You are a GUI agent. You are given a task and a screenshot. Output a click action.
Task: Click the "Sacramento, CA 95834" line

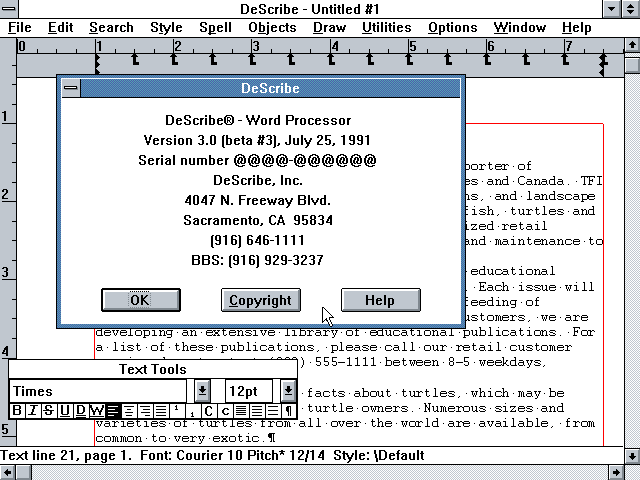click(258, 220)
